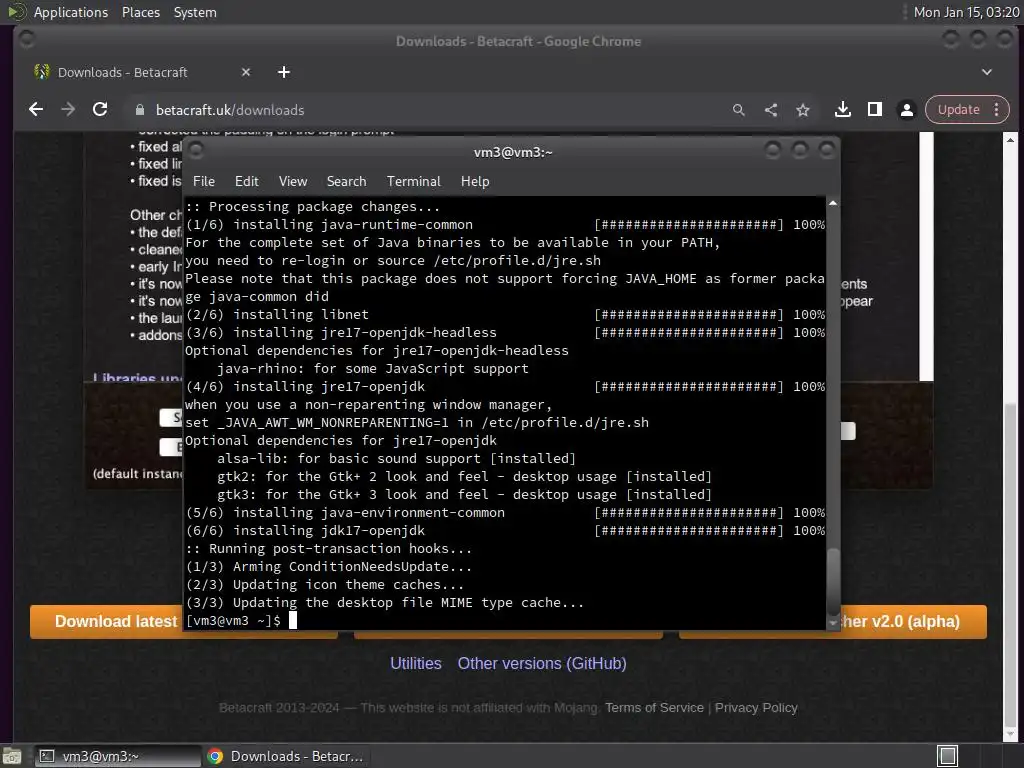1024x768 pixels.
Task: Open the search magnifier in address bar
Action: [739, 110]
